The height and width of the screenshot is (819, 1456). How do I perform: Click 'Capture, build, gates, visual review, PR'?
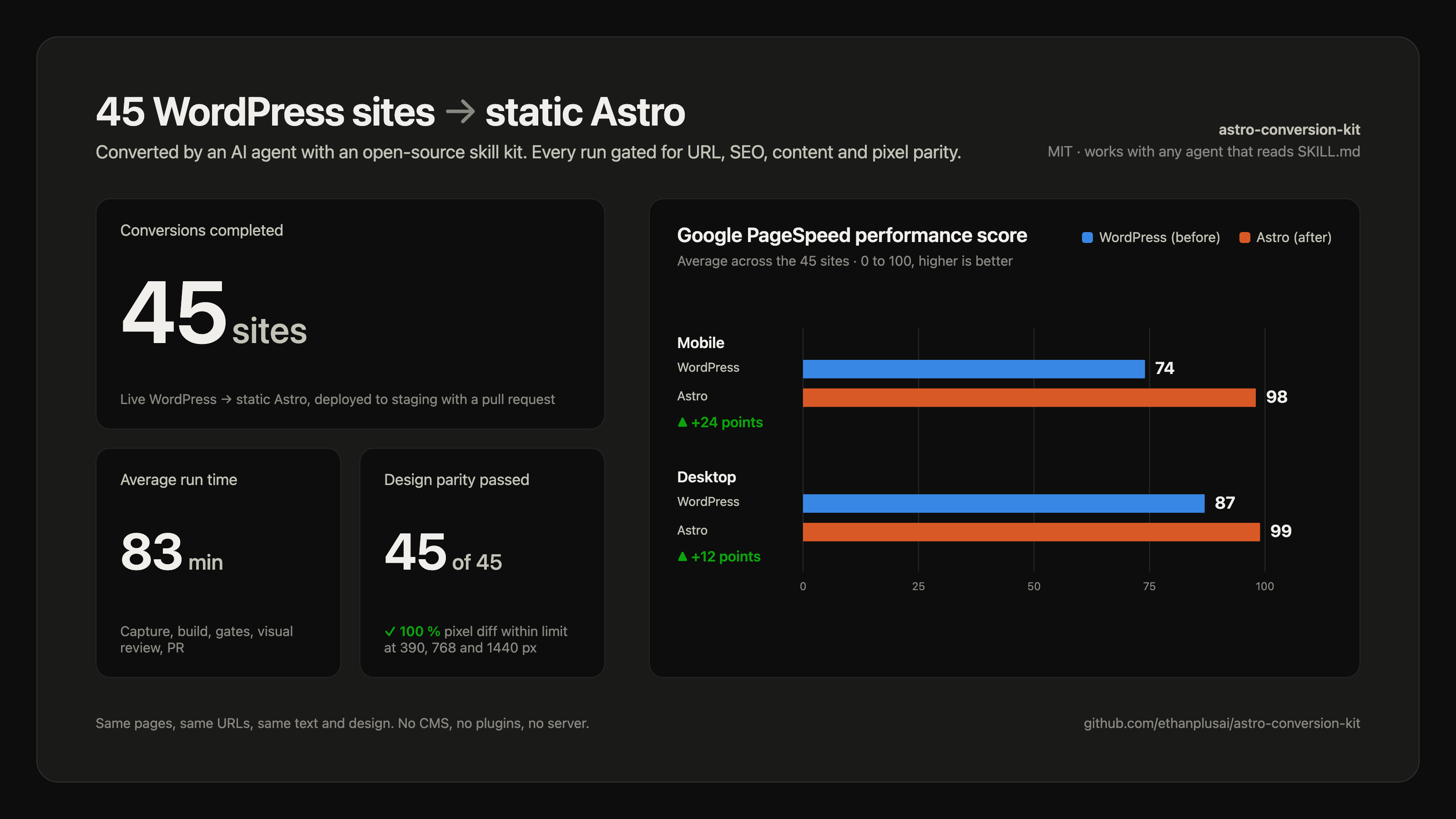pyautogui.click(x=206, y=639)
